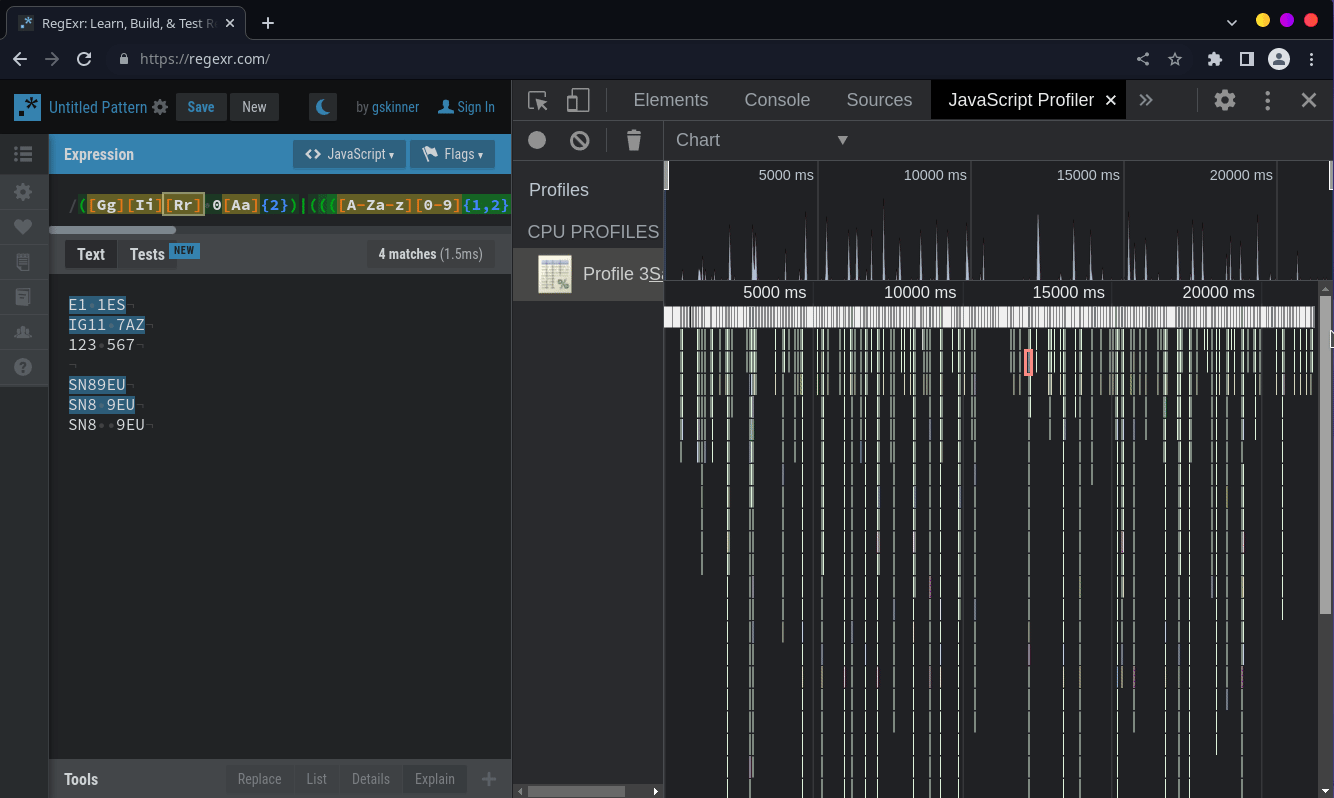Toggle dark mode with the moon icon

(x=322, y=106)
